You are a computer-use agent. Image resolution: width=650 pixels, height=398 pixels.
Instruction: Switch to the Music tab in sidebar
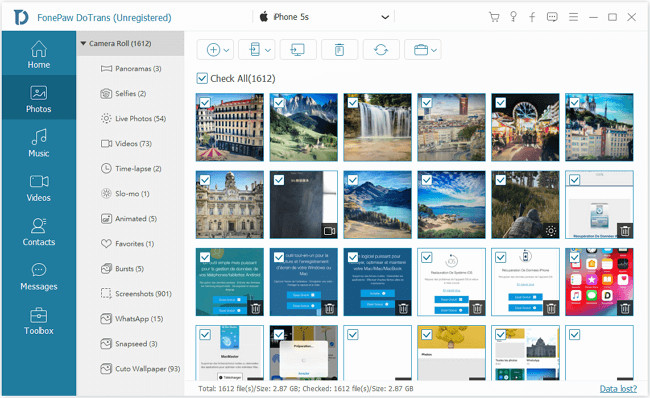point(39,143)
